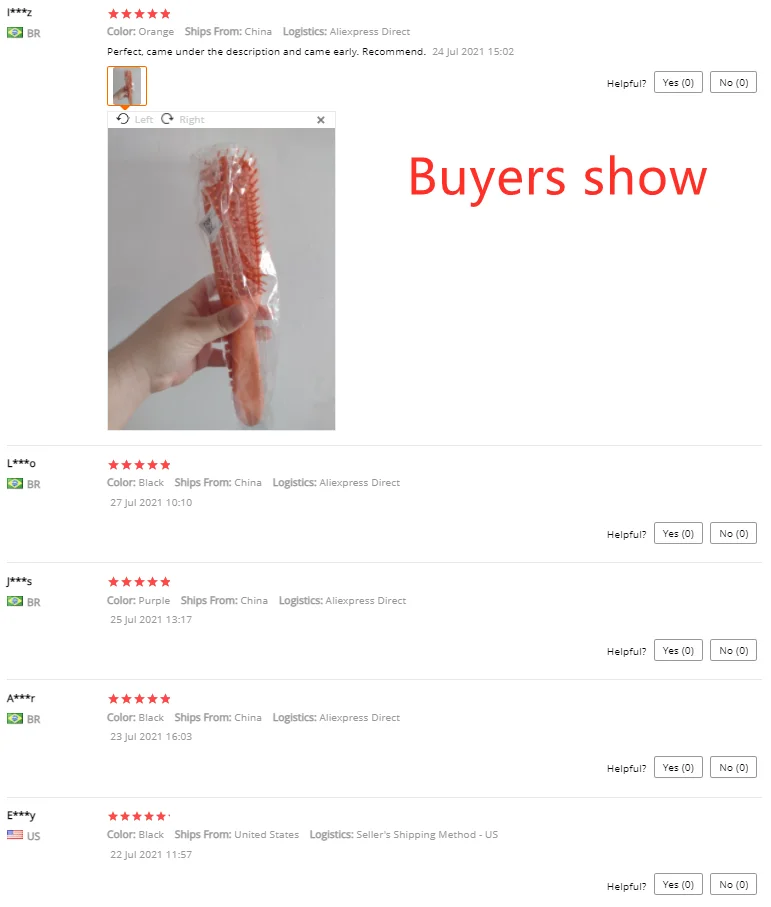Viewport: 771px width, 907px height.
Task: Close the enlarged review photo
Action: pyautogui.click(x=321, y=120)
